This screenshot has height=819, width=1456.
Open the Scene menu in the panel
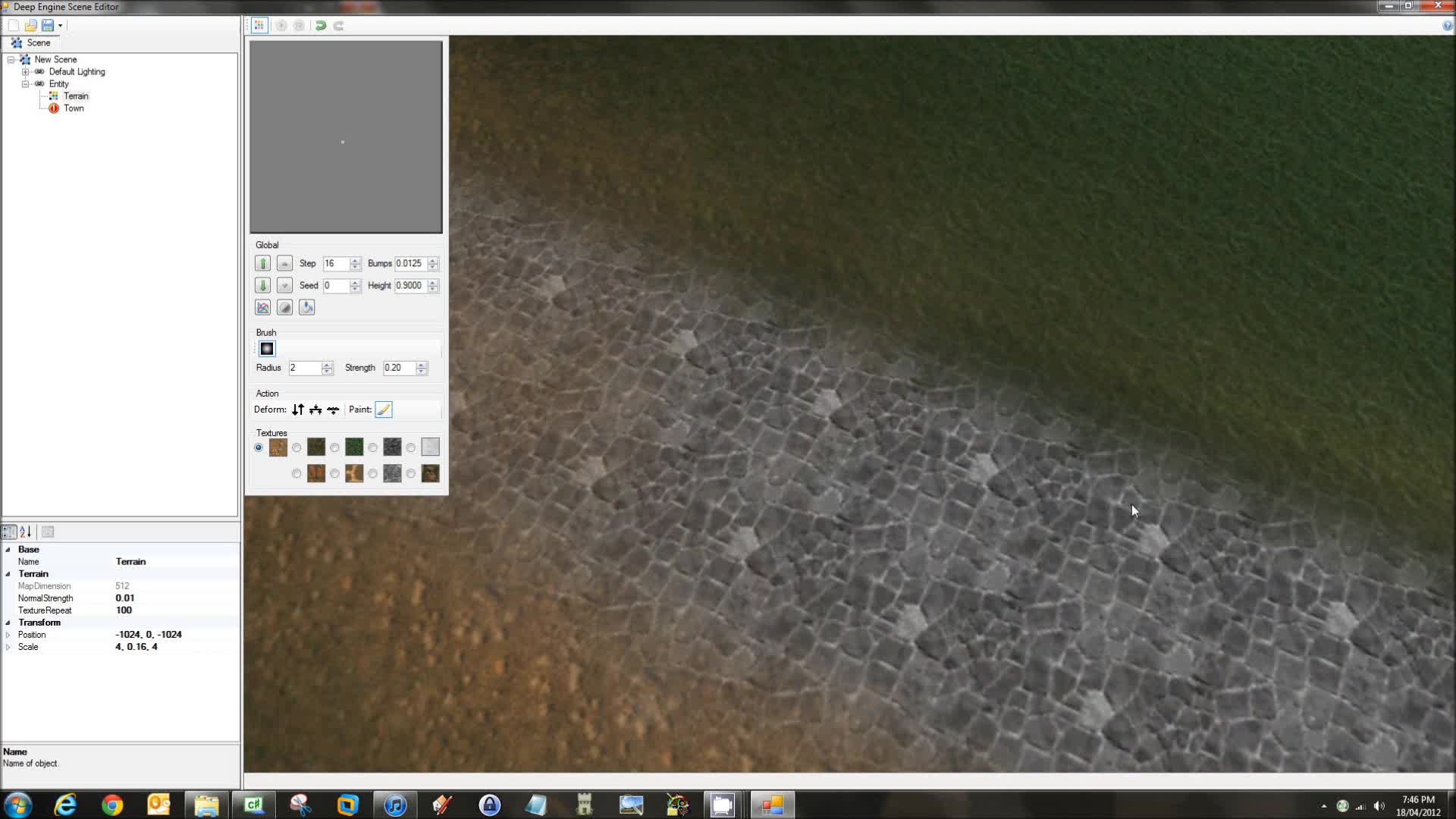tap(37, 42)
